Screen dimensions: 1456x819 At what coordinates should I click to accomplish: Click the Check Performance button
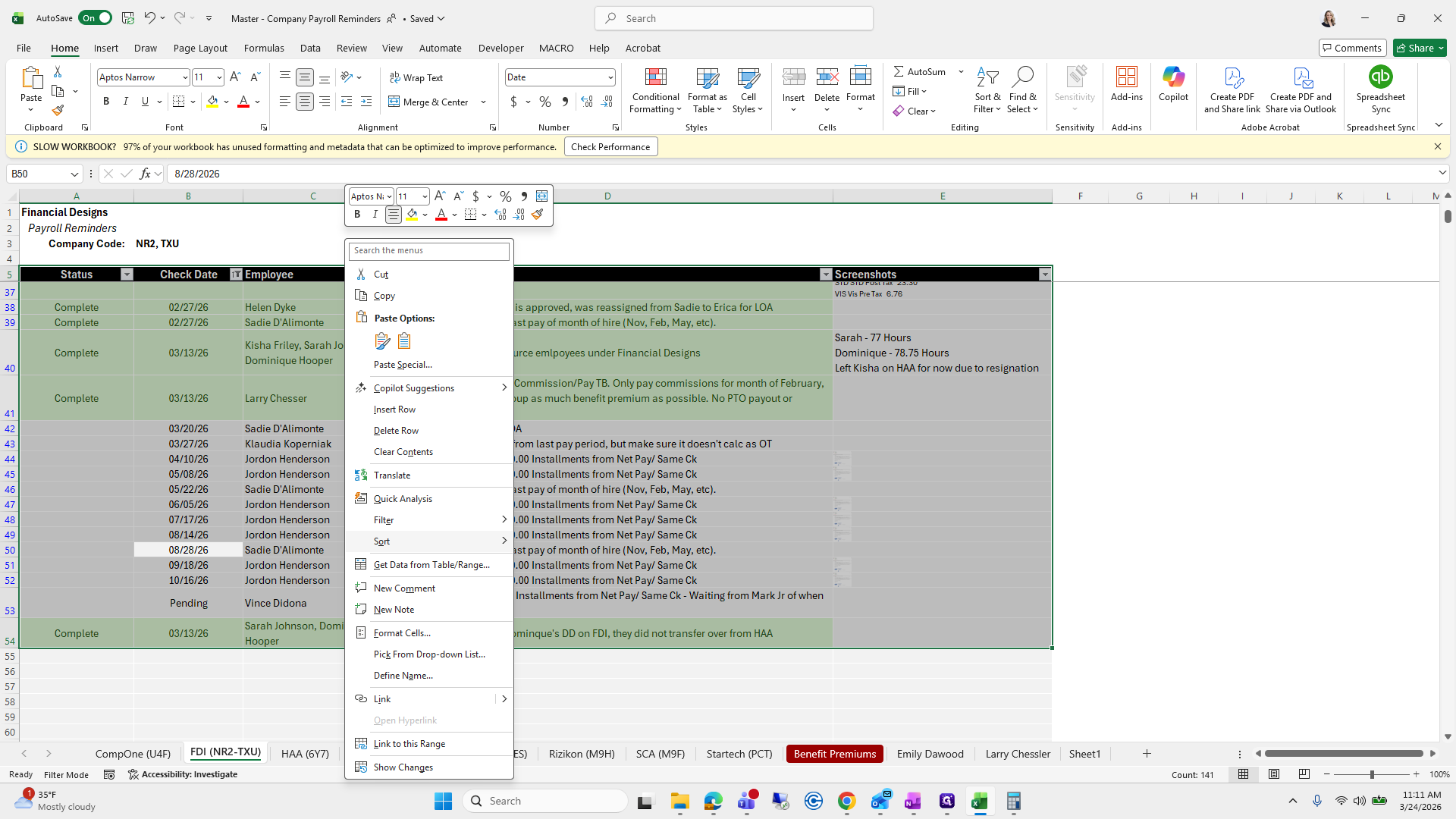tap(610, 147)
